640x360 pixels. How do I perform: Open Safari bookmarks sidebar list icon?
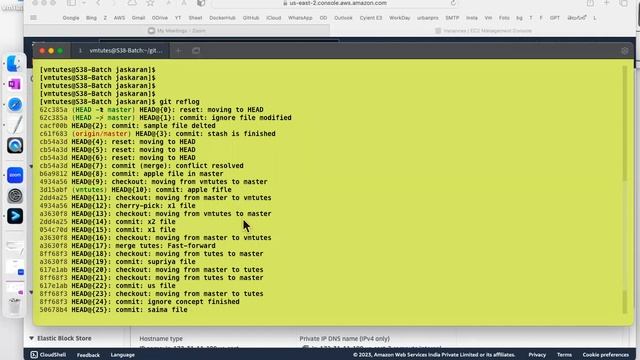coord(33,18)
